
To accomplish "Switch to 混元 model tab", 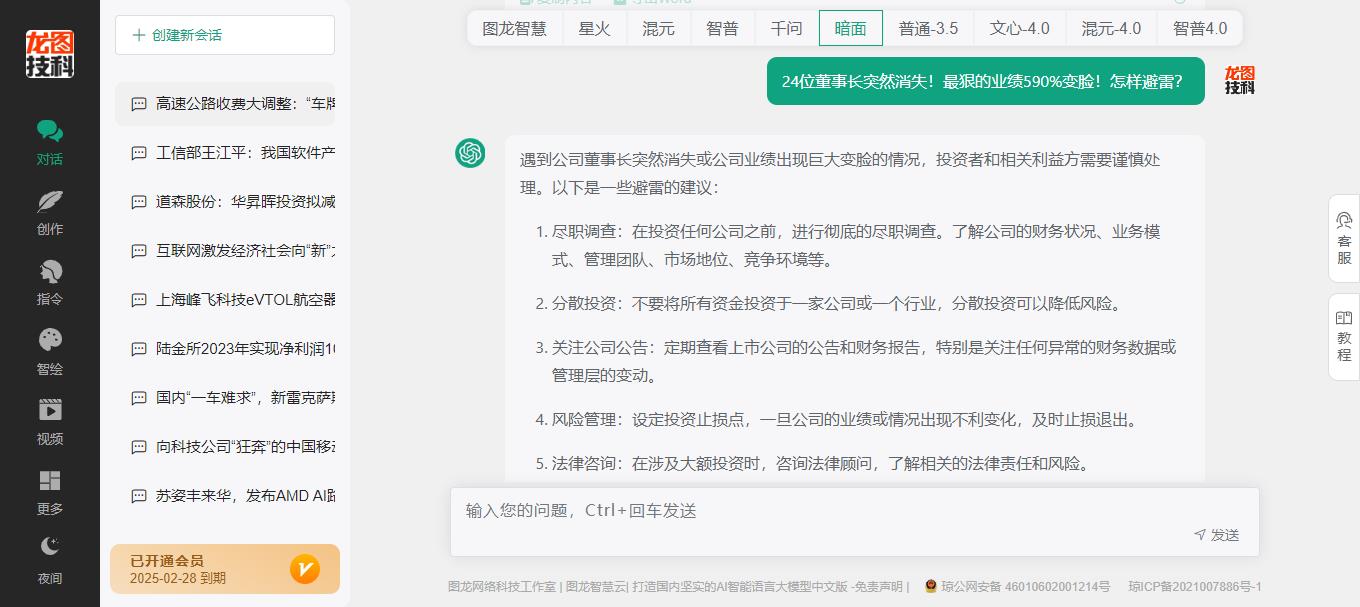I will [658, 28].
